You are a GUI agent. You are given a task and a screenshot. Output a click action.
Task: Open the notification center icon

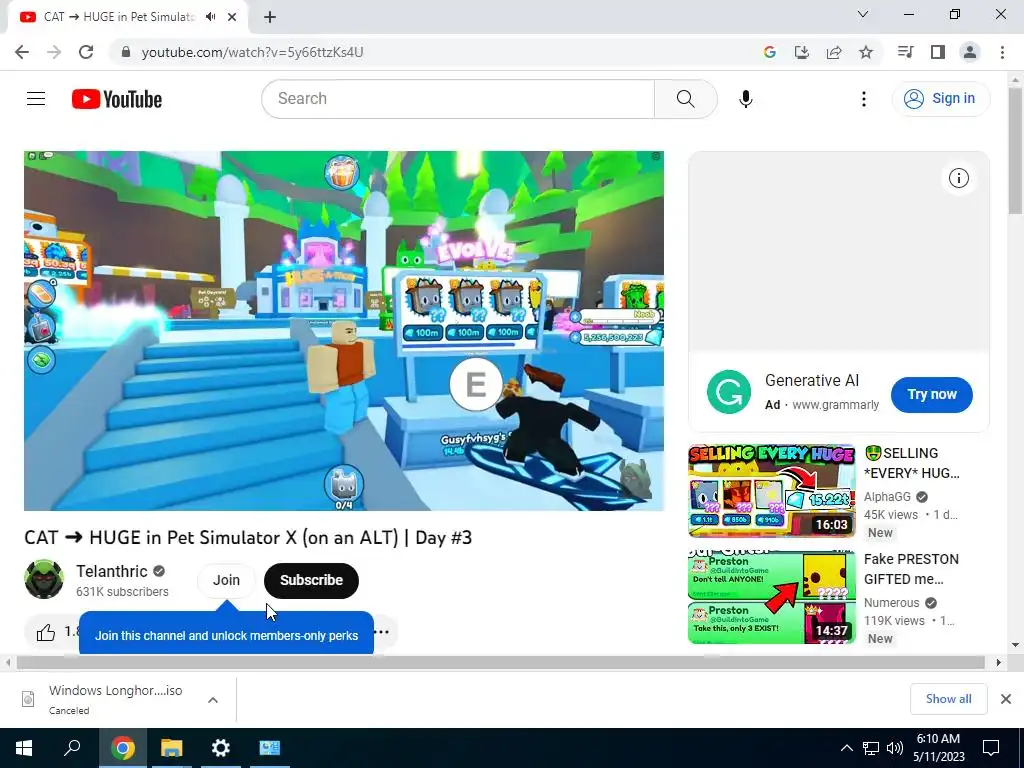991,748
